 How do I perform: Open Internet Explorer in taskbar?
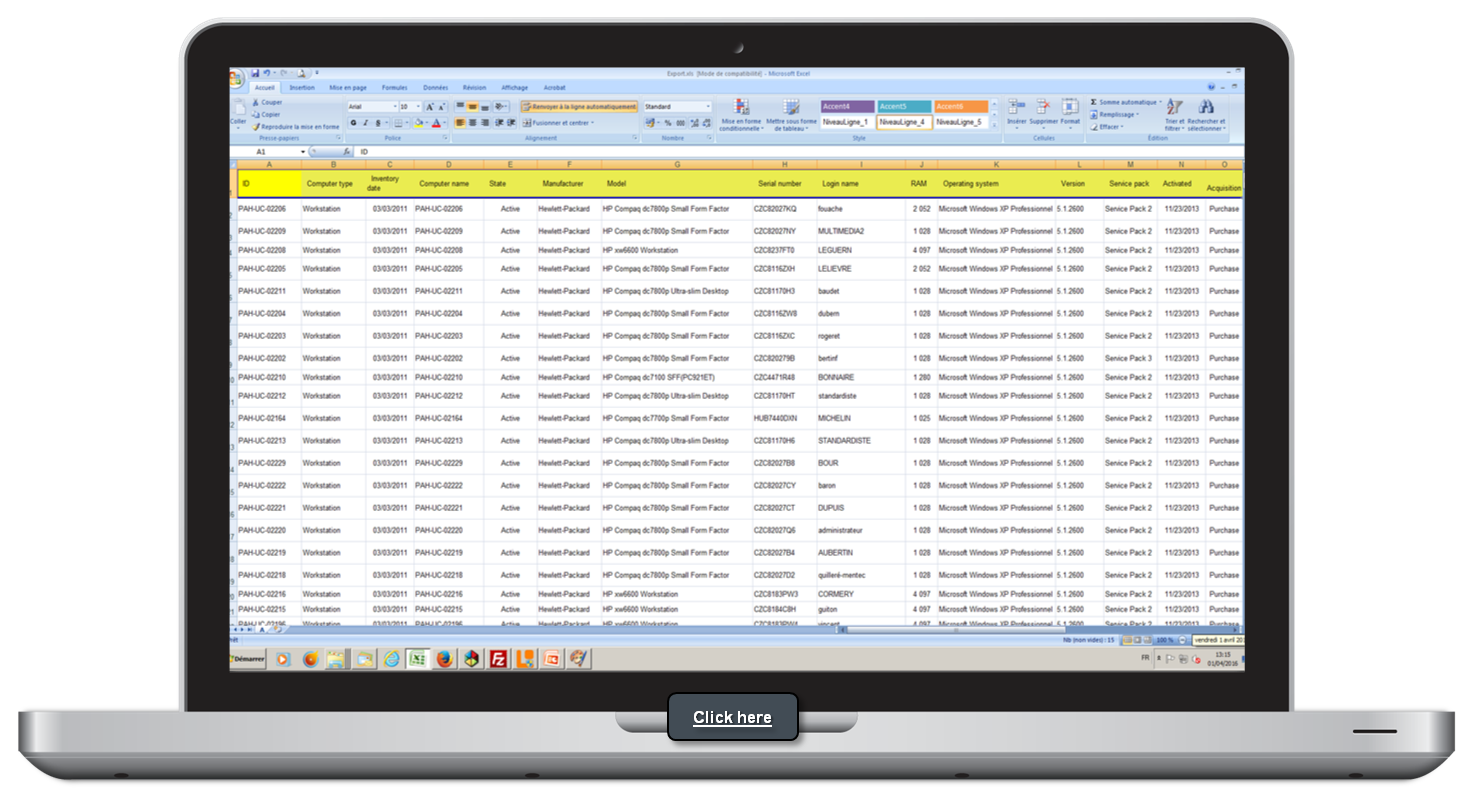(391, 659)
